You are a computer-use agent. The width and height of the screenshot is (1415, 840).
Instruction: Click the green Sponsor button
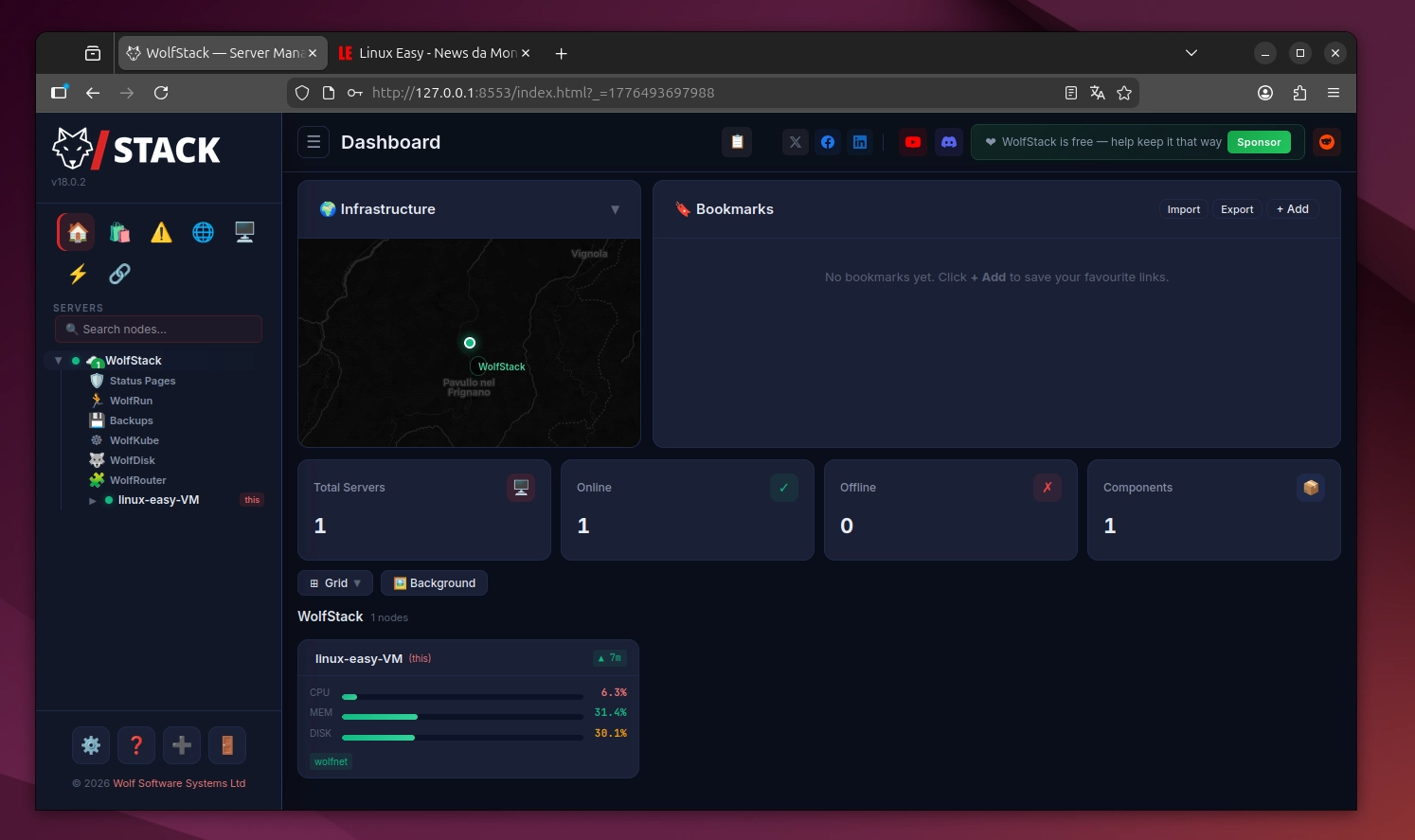pos(1258,142)
